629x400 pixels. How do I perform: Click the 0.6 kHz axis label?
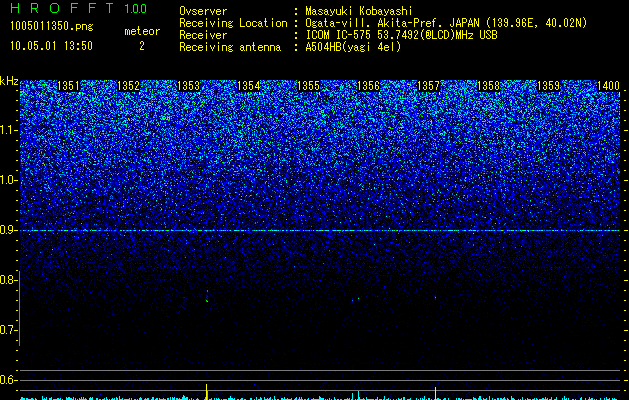[x=7, y=380]
